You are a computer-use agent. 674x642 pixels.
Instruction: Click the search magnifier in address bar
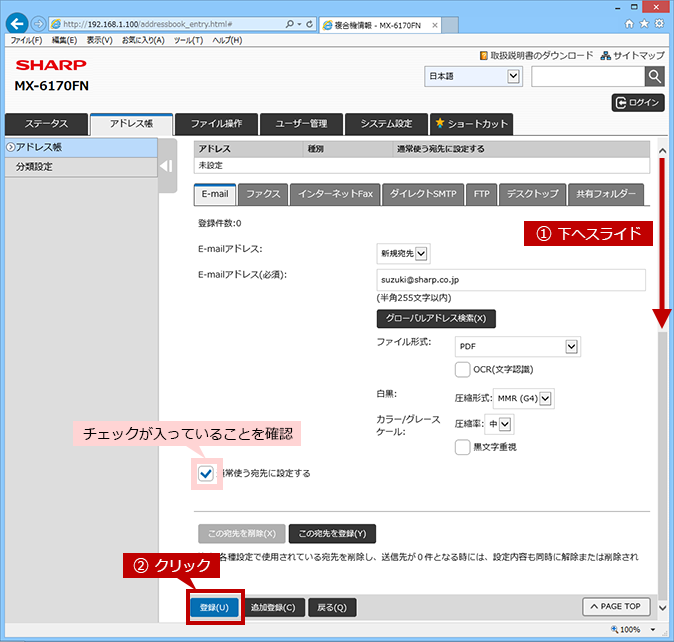290,24
